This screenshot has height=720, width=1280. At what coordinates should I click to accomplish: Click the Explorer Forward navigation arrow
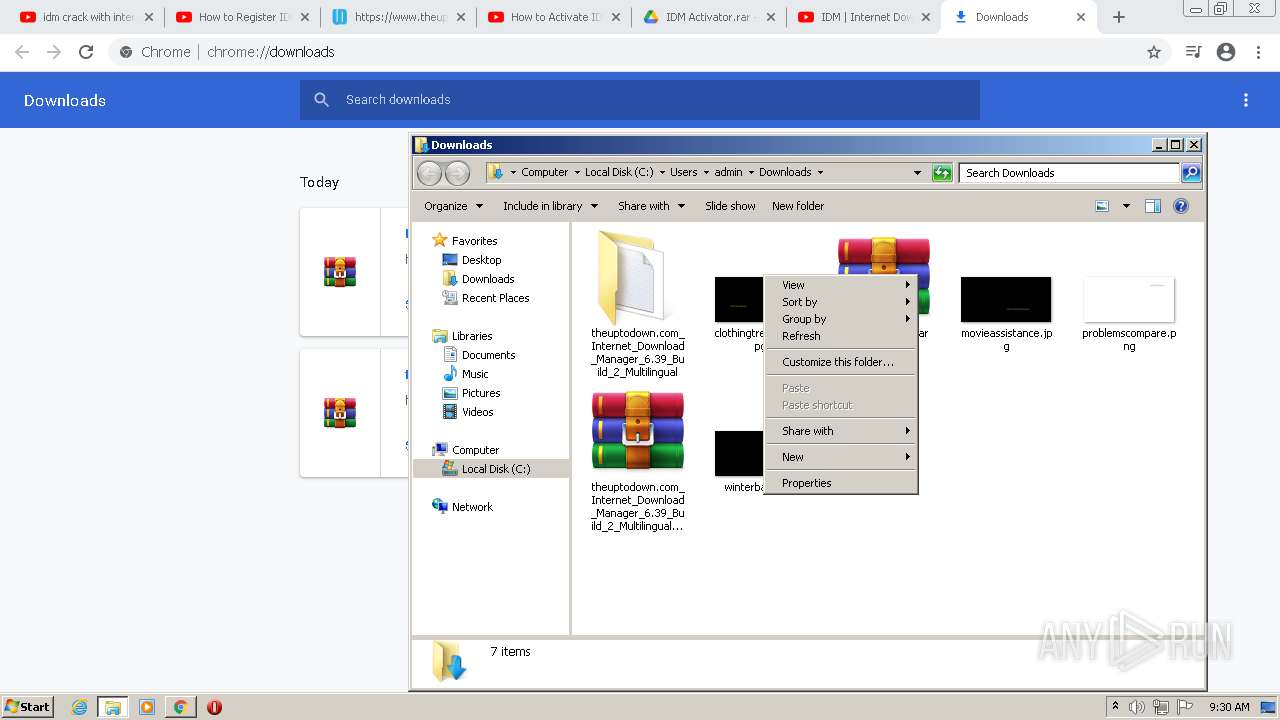pyautogui.click(x=457, y=173)
